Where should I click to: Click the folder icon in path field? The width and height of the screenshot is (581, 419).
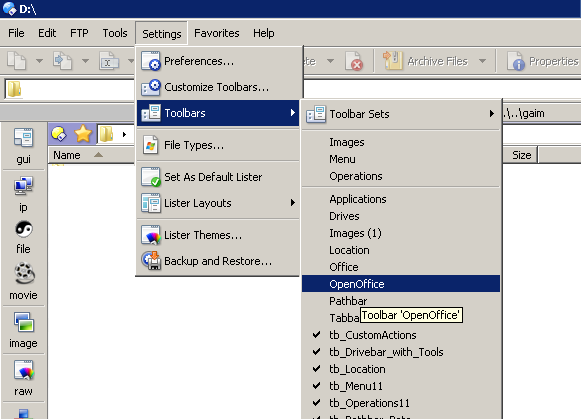point(14,89)
